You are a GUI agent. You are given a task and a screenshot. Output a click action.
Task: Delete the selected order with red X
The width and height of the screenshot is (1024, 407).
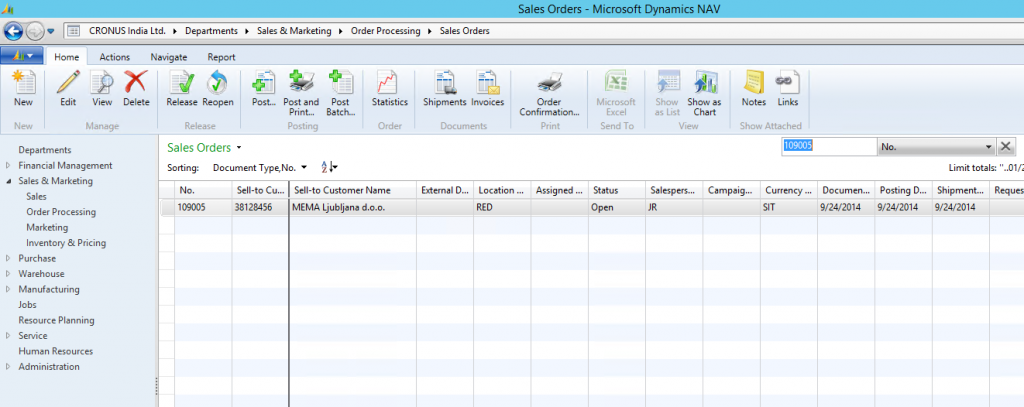136,90
